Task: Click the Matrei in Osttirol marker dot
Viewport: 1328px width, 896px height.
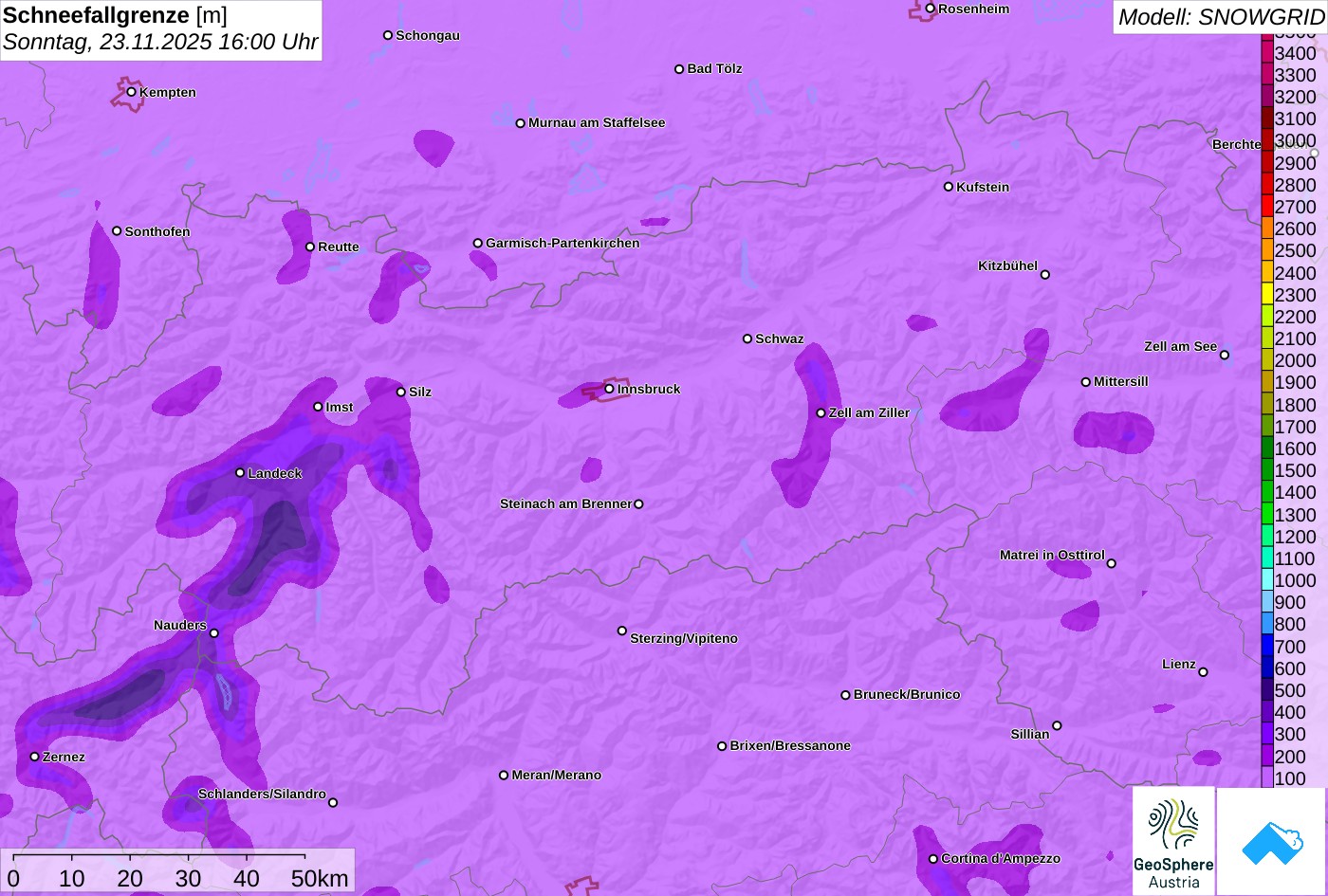Action: click(1112, 563)
